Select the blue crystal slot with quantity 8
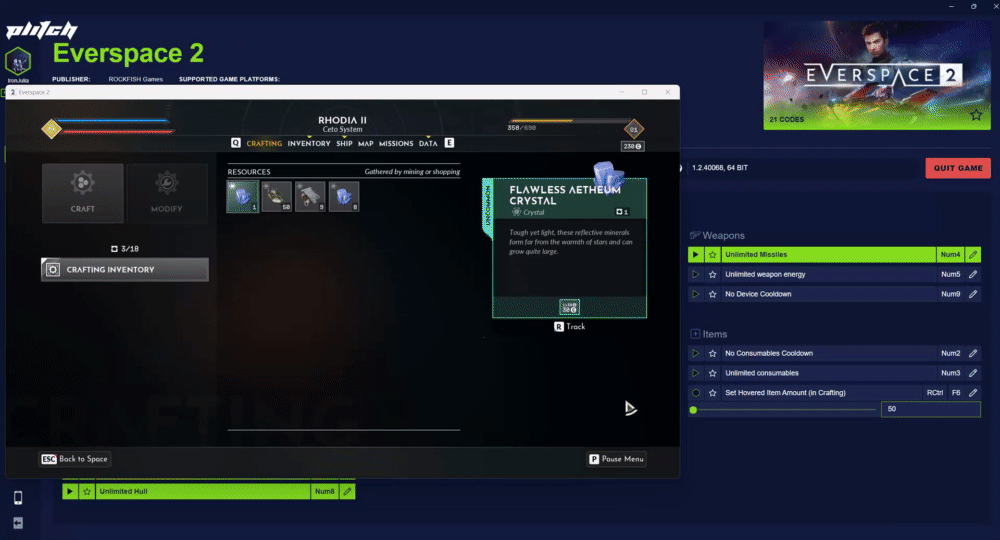This screenshot has height=540, width=1000. click(344, 196)
